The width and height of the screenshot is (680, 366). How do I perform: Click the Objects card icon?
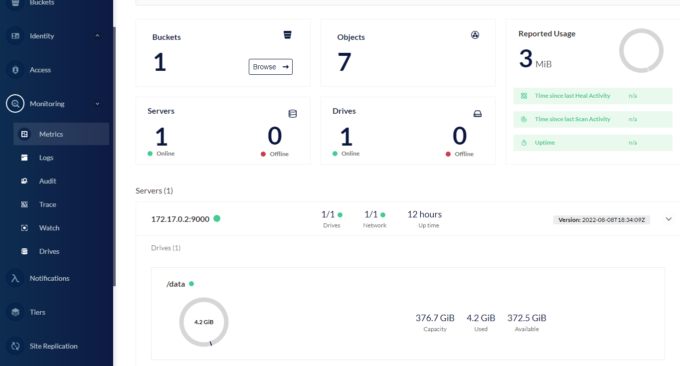[475, 35]
